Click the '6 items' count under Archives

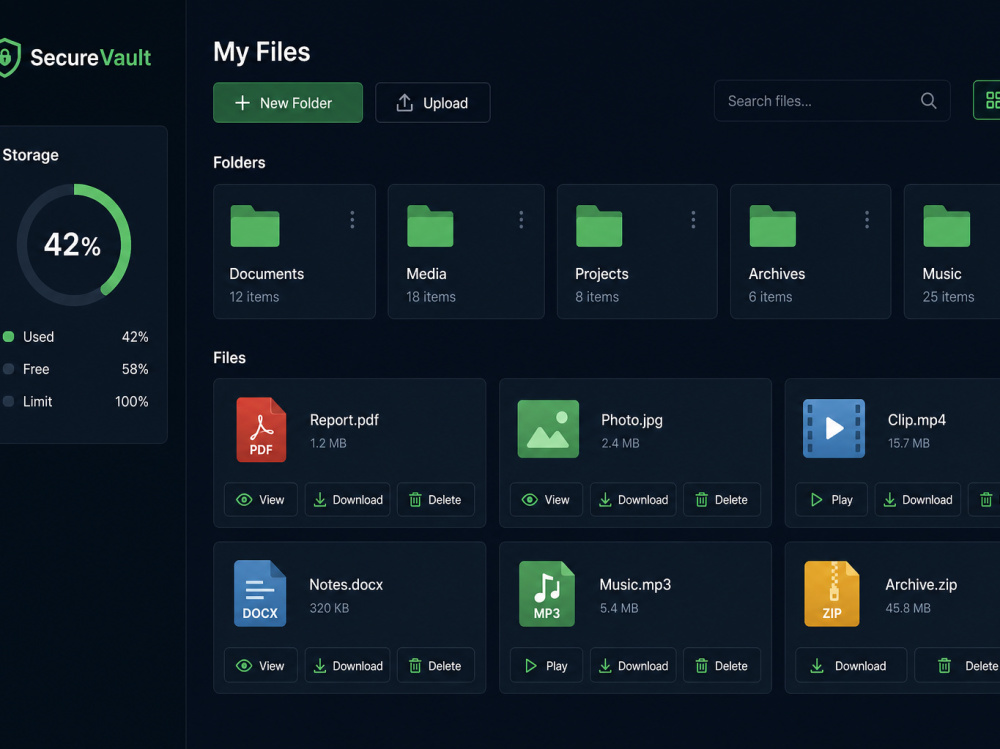coord(770,297)
